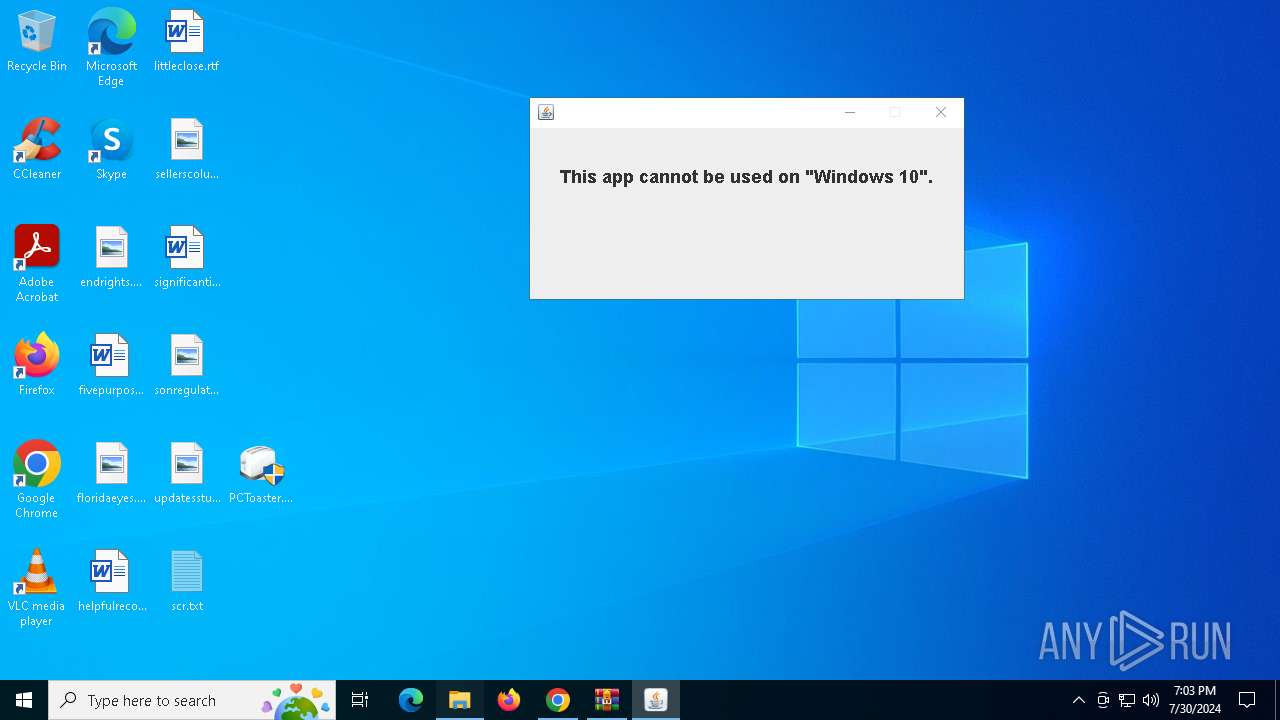The width and height of the screenshot is (1280, 720).
Task: Select the significanti... Word document
Action: pos(186,258)
